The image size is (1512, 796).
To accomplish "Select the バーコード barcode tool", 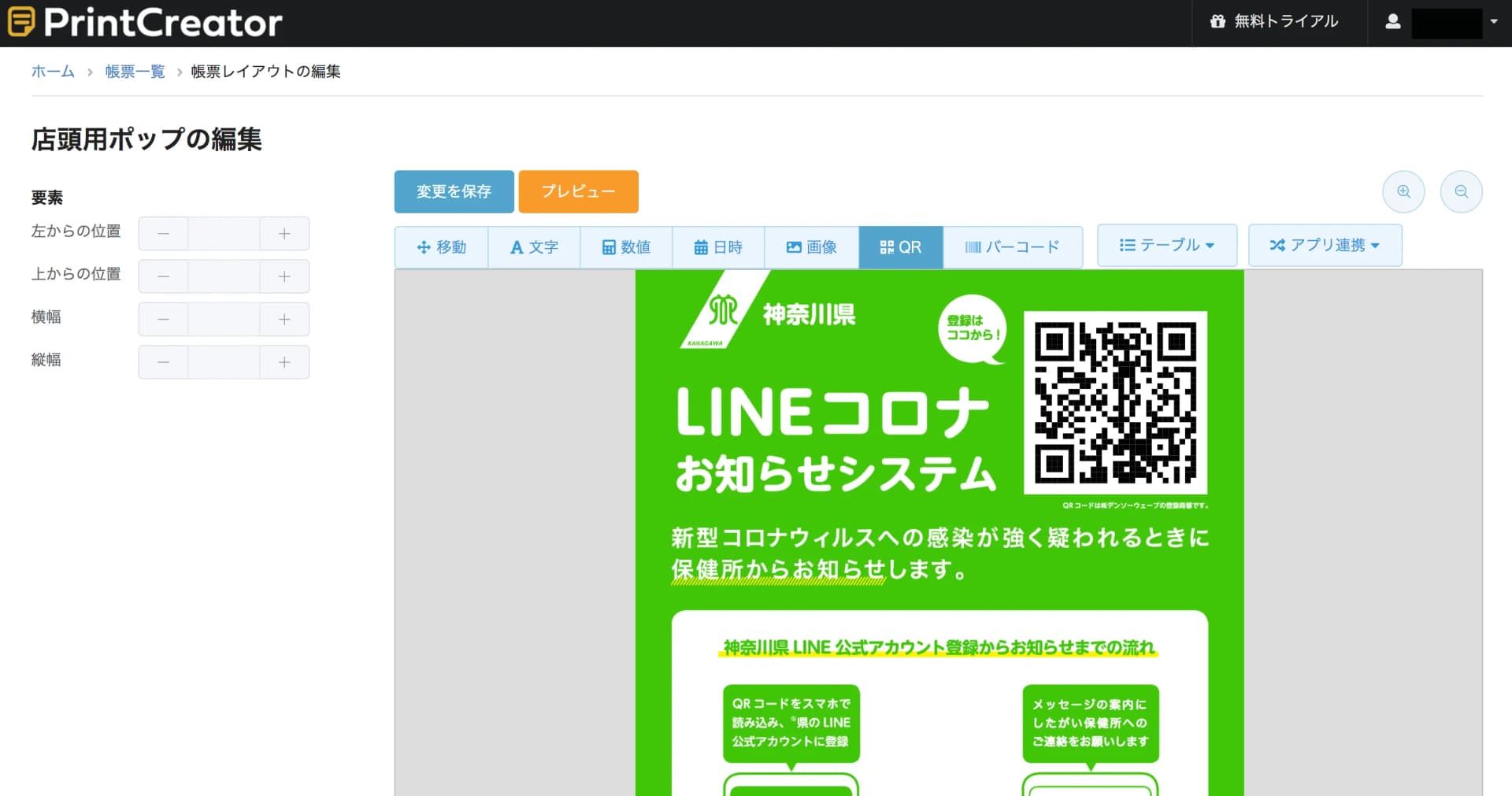I will coord(1012,247).
